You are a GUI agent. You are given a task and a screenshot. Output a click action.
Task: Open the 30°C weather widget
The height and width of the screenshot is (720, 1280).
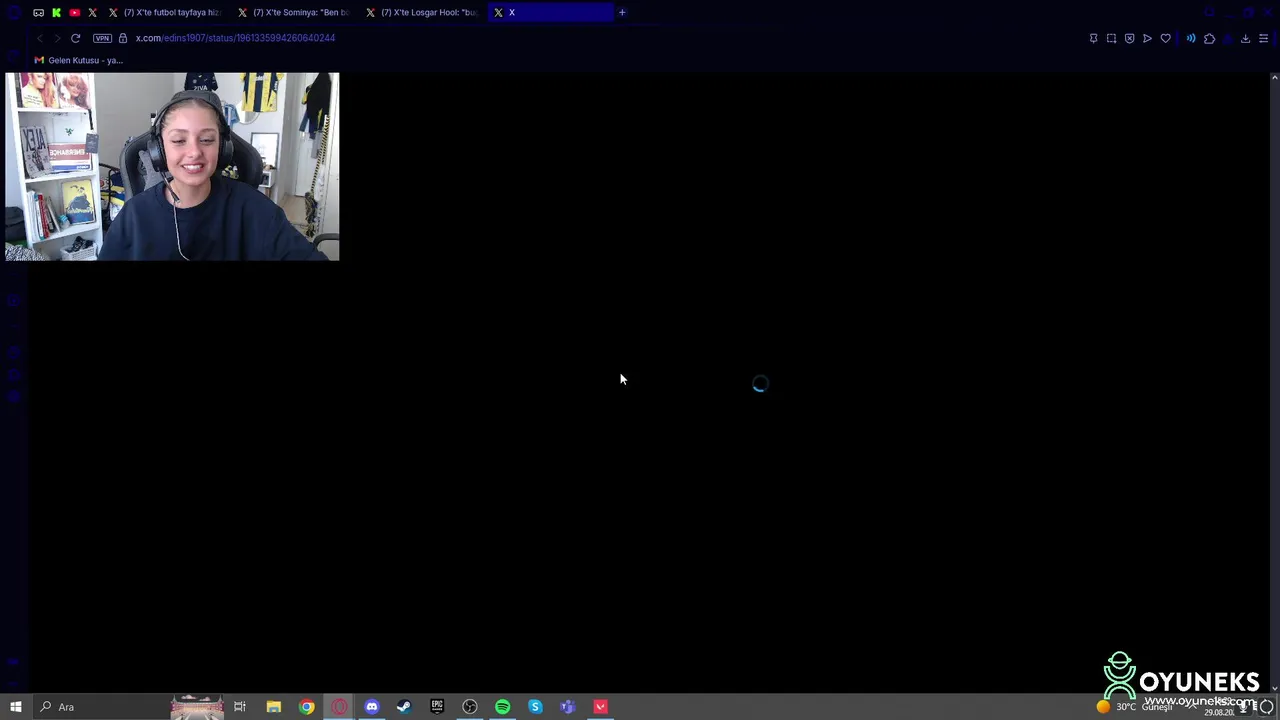1135,707
